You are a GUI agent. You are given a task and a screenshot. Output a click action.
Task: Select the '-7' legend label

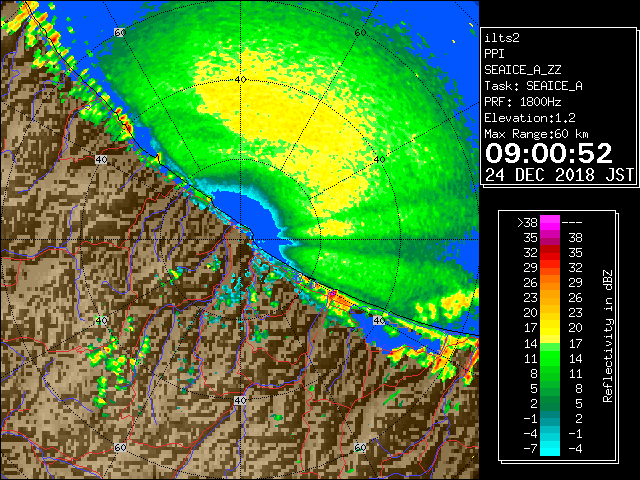pyautogui.click(x=530, y=449)
